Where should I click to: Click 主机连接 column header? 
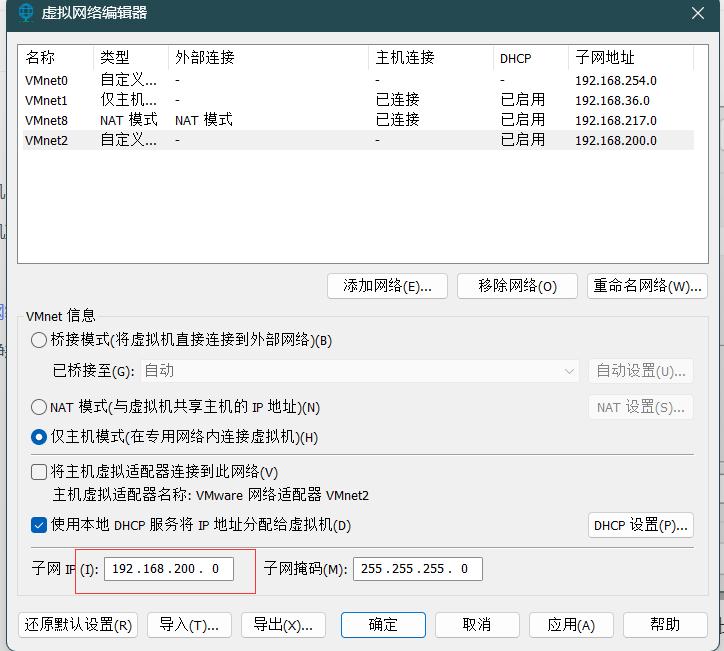[x=431, y=58]
